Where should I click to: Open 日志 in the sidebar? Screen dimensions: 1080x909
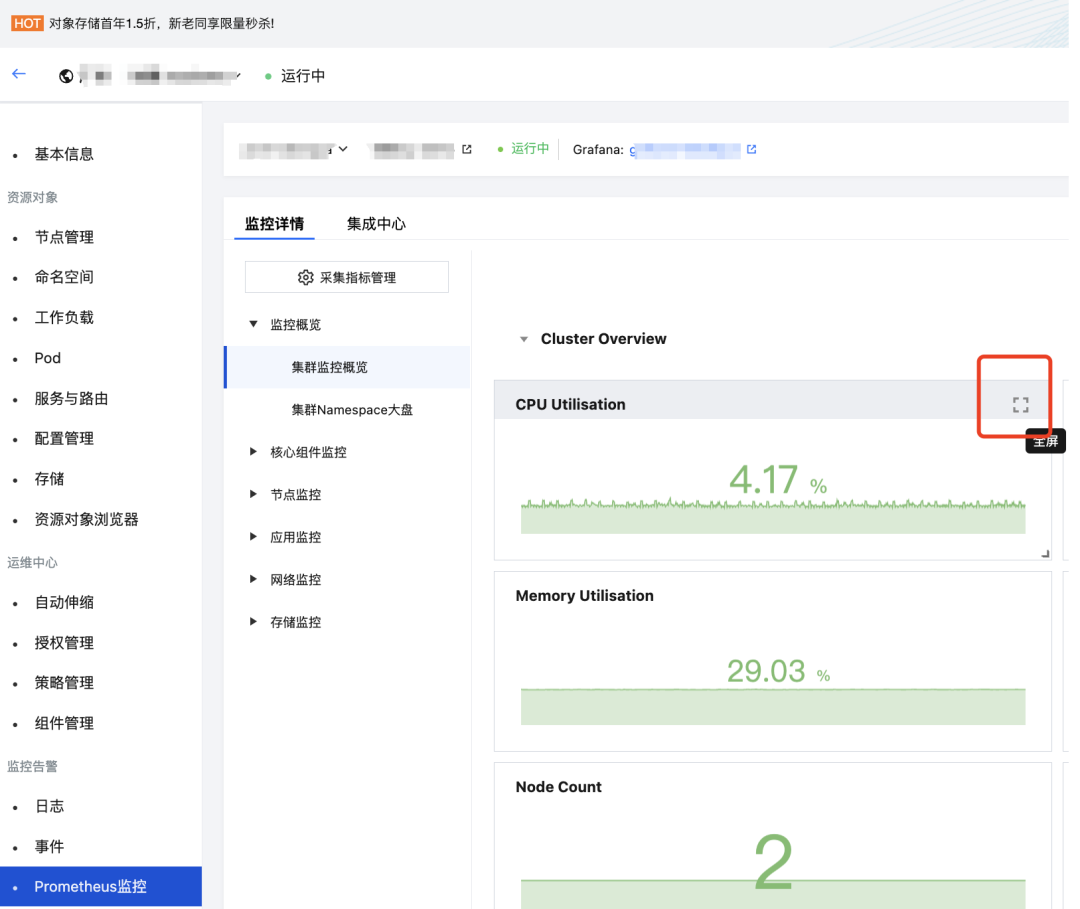coord(50,806)
